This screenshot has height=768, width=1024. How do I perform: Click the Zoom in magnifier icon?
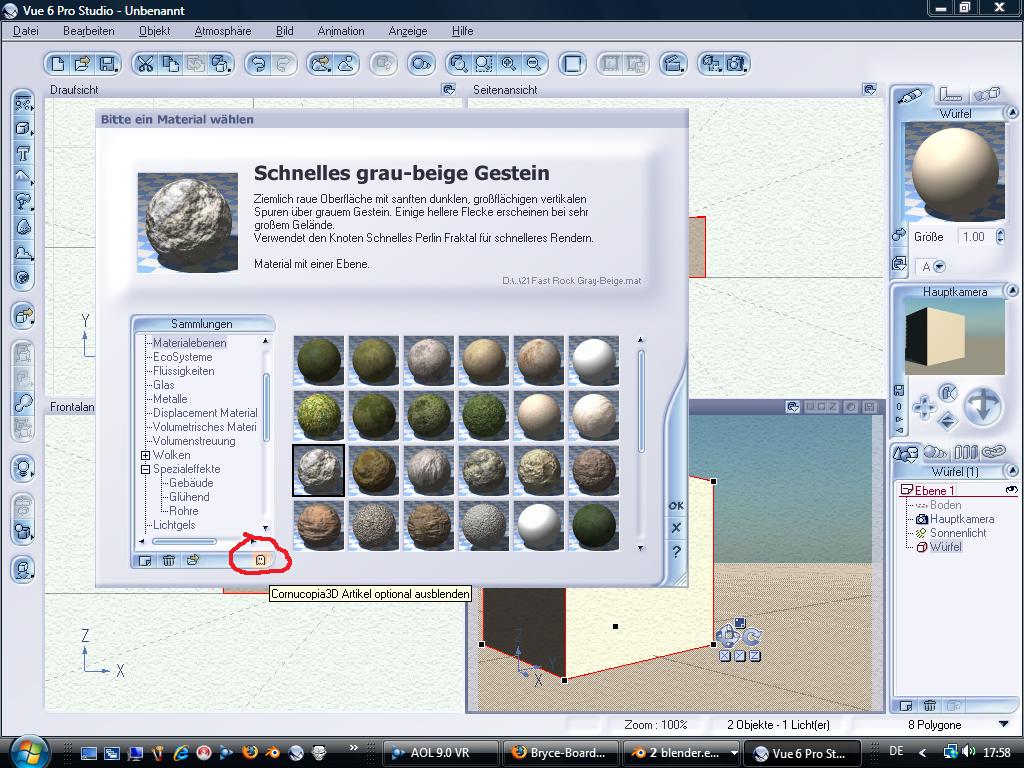(x=509, y=64)
